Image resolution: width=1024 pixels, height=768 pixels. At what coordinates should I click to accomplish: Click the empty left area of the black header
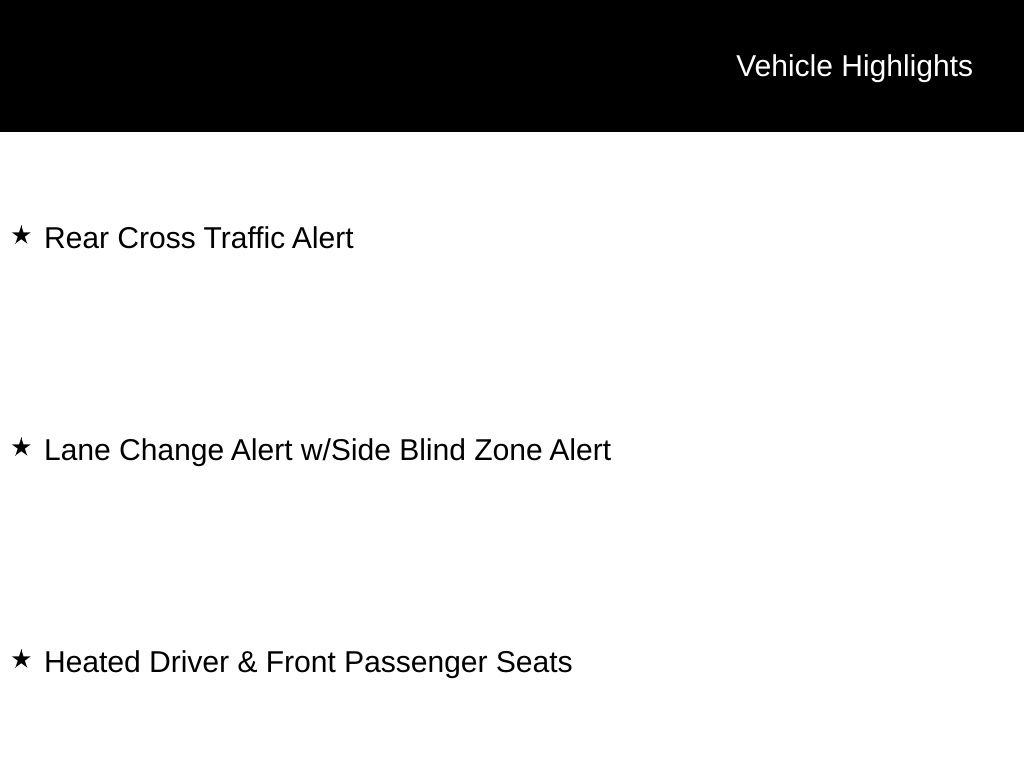(x=300, y=66)
